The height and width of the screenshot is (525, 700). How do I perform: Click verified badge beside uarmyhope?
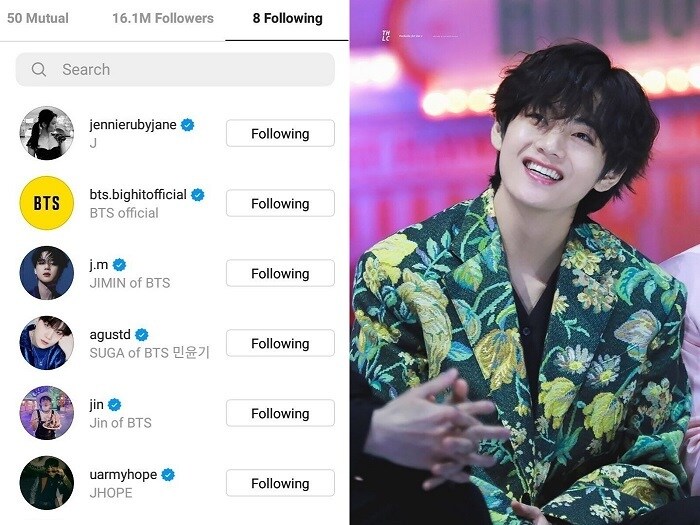click(168, 475)
